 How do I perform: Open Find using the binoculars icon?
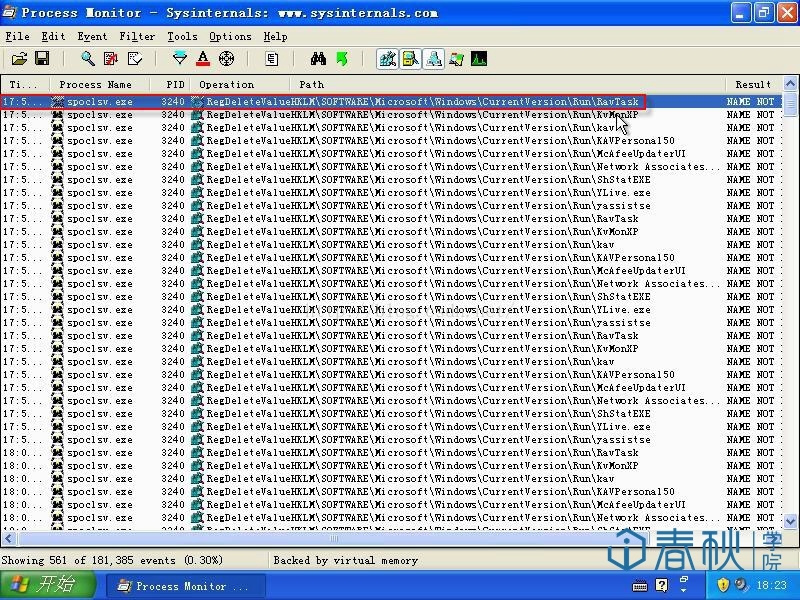[318, 59]
